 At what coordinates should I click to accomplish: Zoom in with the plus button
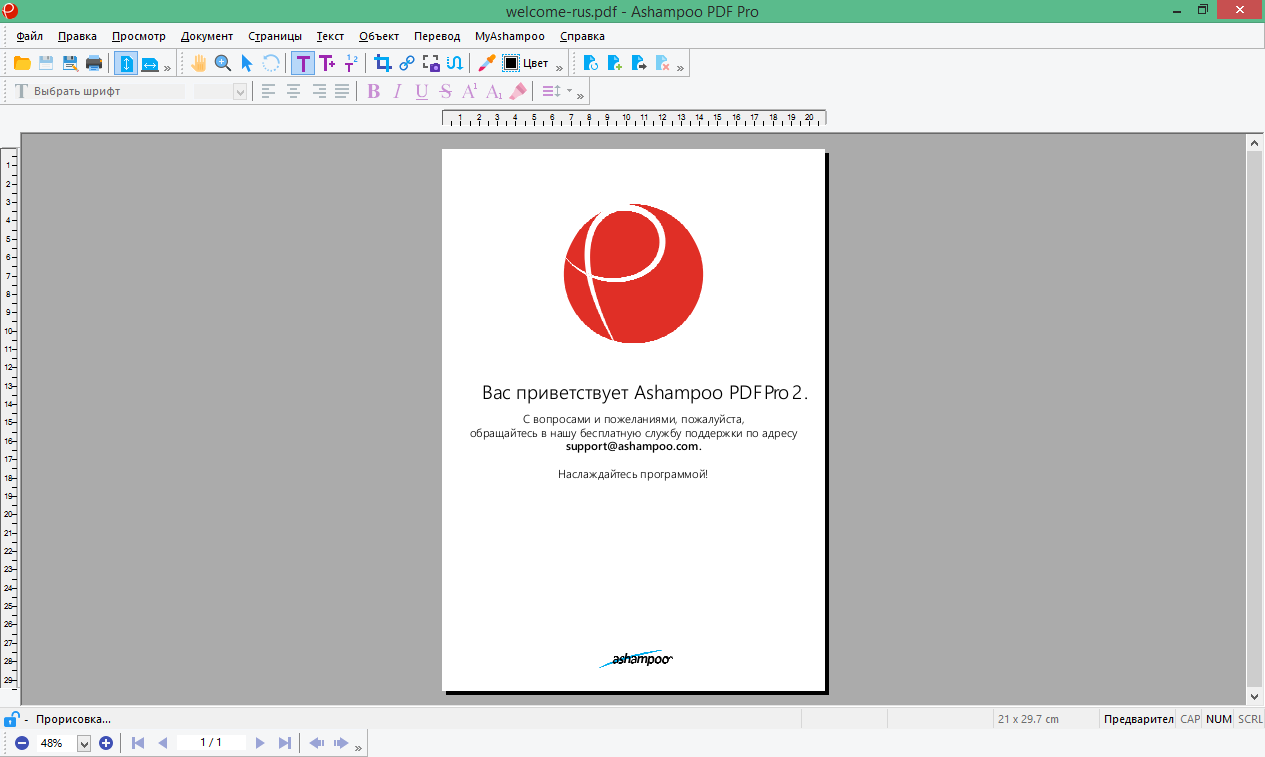(106, 743)
